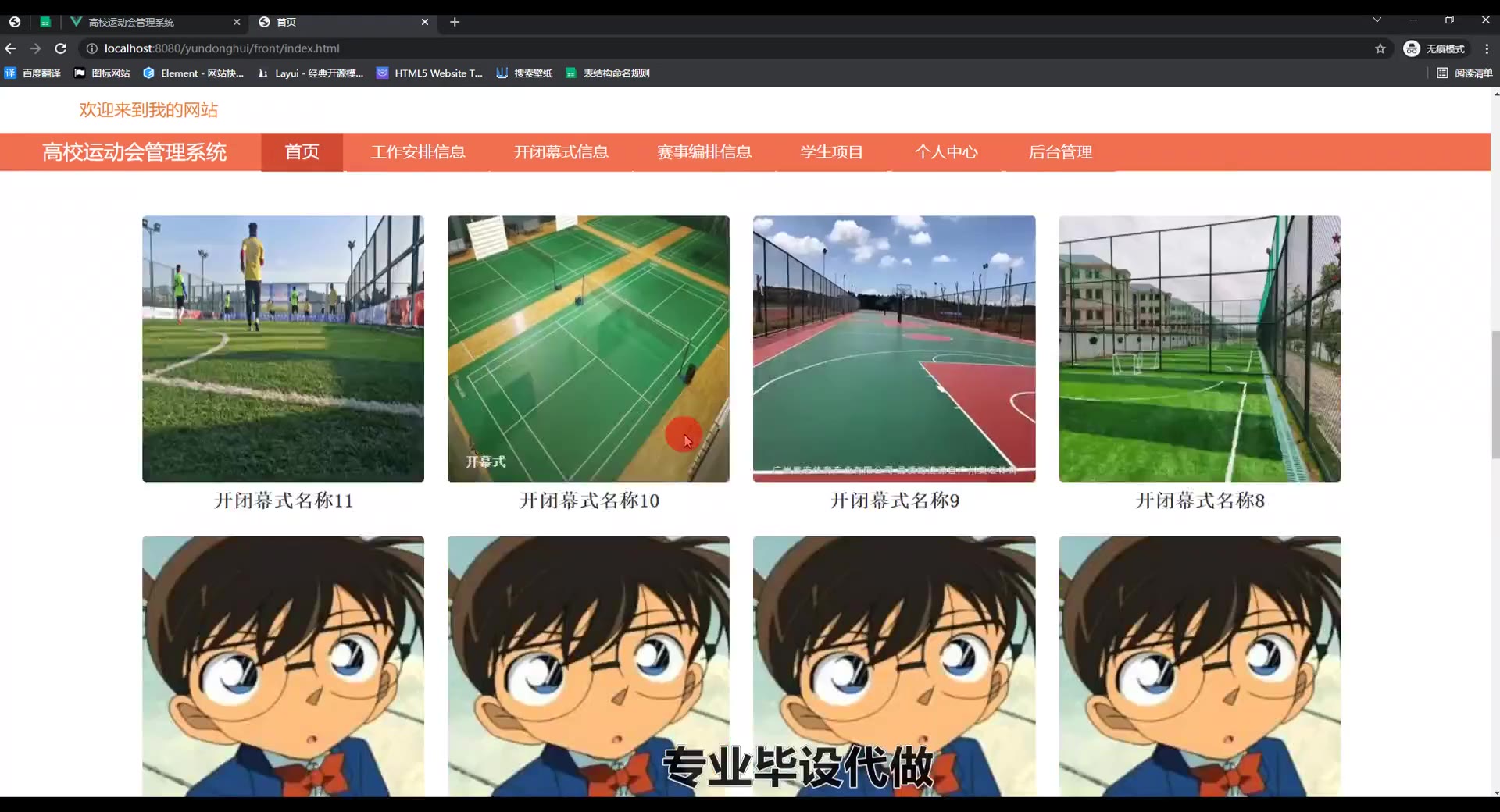Click the 开闭幕式名称11 caption

284,500
